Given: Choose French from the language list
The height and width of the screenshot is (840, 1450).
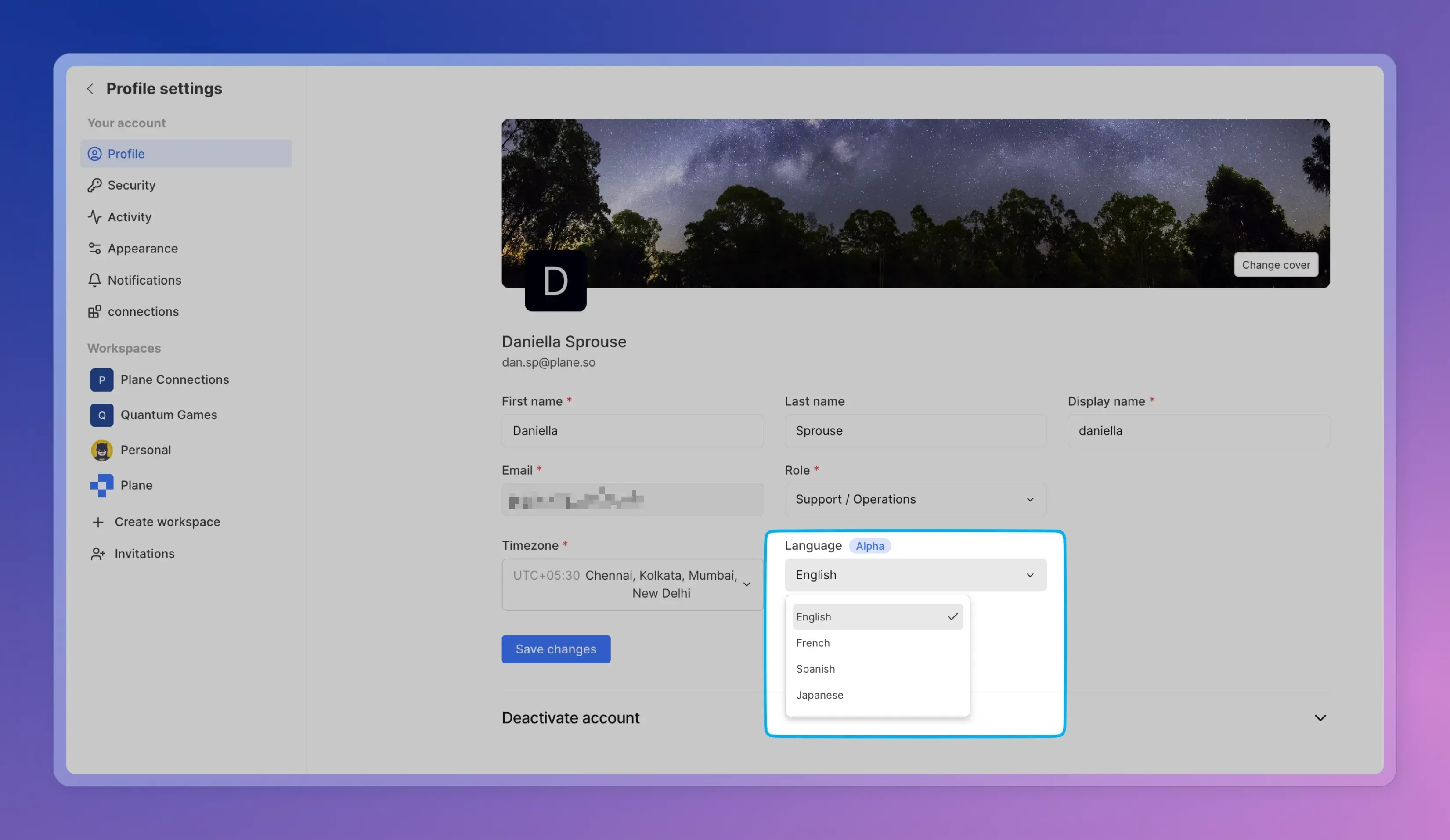Looking at the screenshot, I should pyautogui.click(x=812, y=643).
